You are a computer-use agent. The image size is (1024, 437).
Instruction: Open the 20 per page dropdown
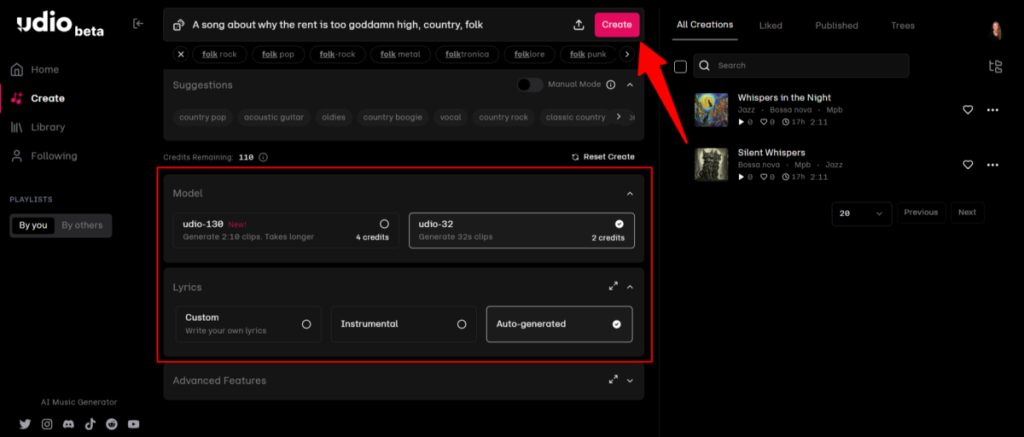861,214
